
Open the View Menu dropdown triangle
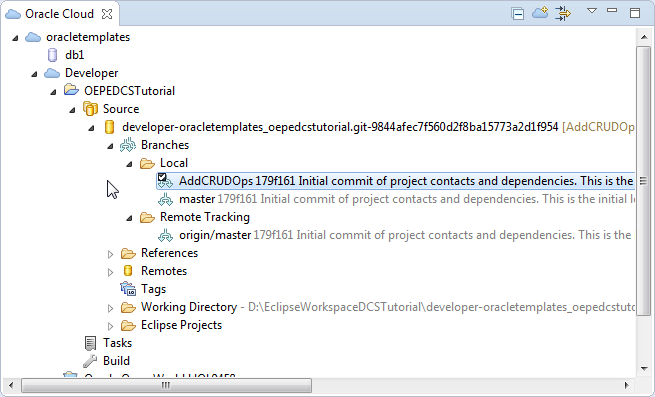[592, 11]
